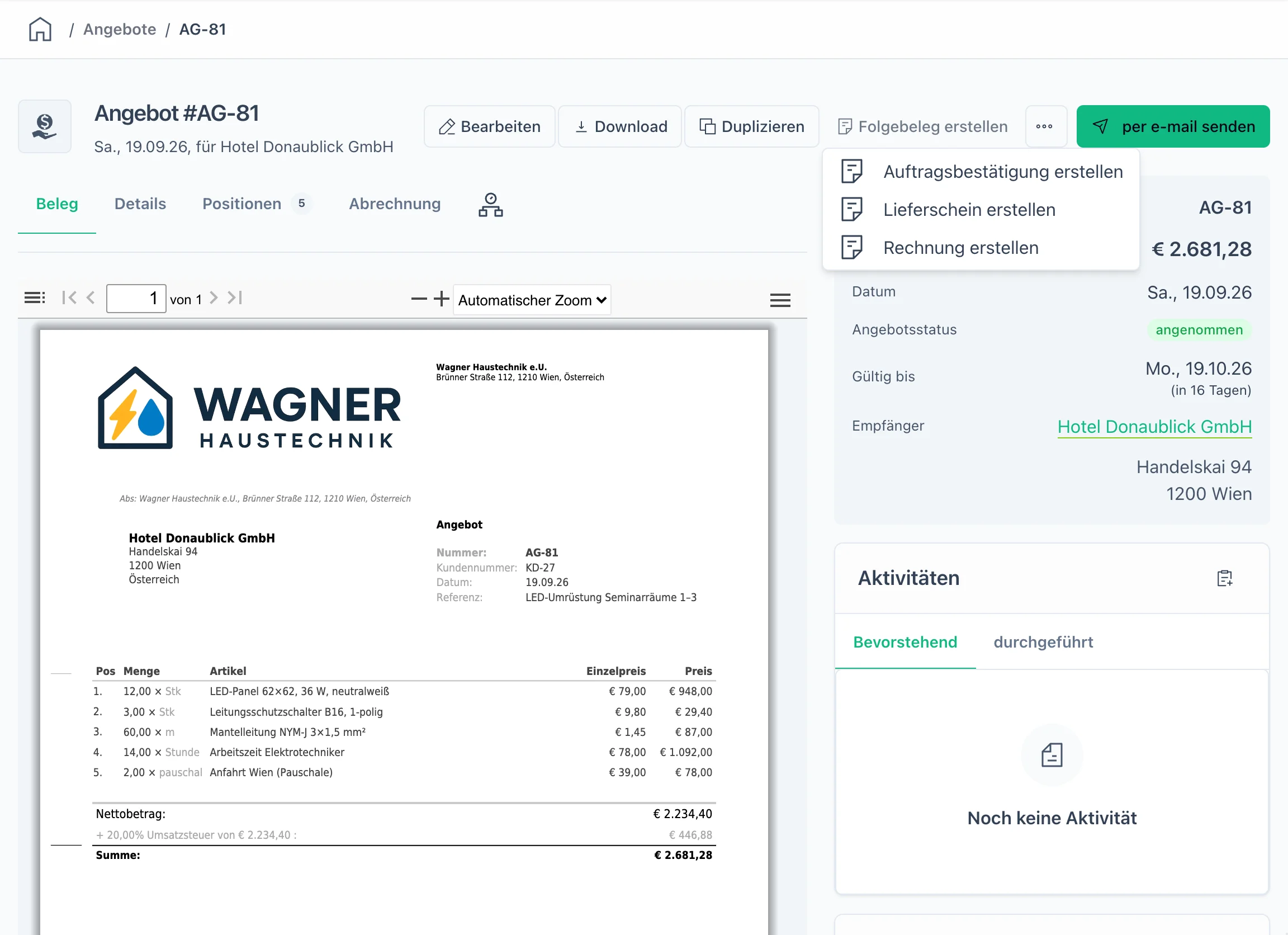
Task: Toggle the PDF viewer sidebar
Action: point(35,297)
